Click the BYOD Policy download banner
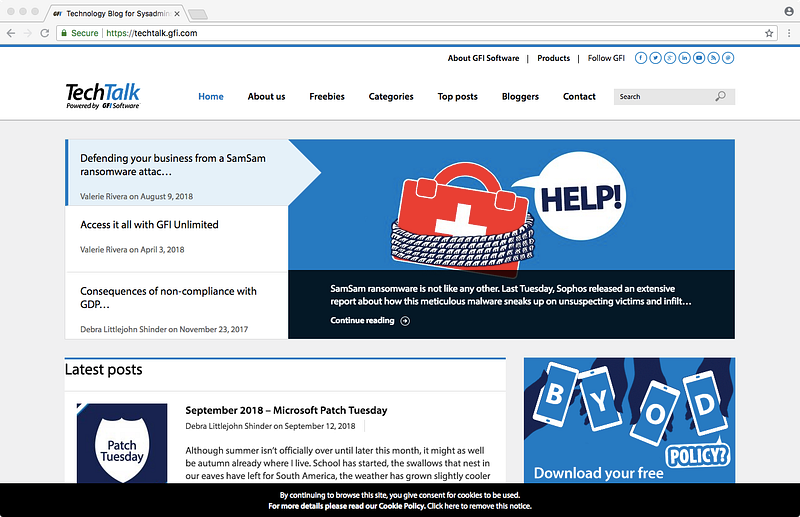Viewport: 800px width, 517px height. pos(630,420)
